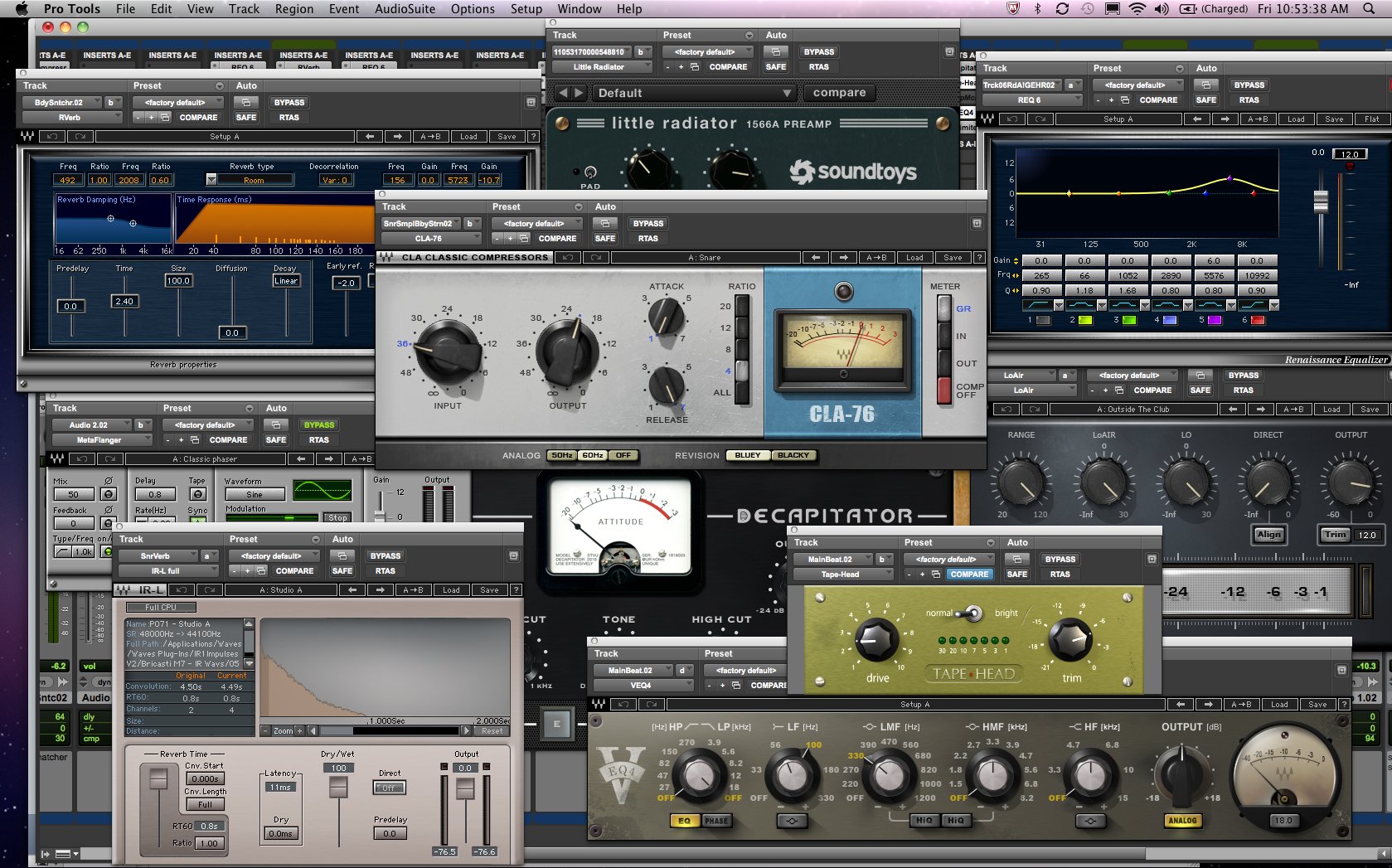This screenshot has height=868, width=1392.
Task: Click the Spotlight search icon
Action: (1369, 8)
